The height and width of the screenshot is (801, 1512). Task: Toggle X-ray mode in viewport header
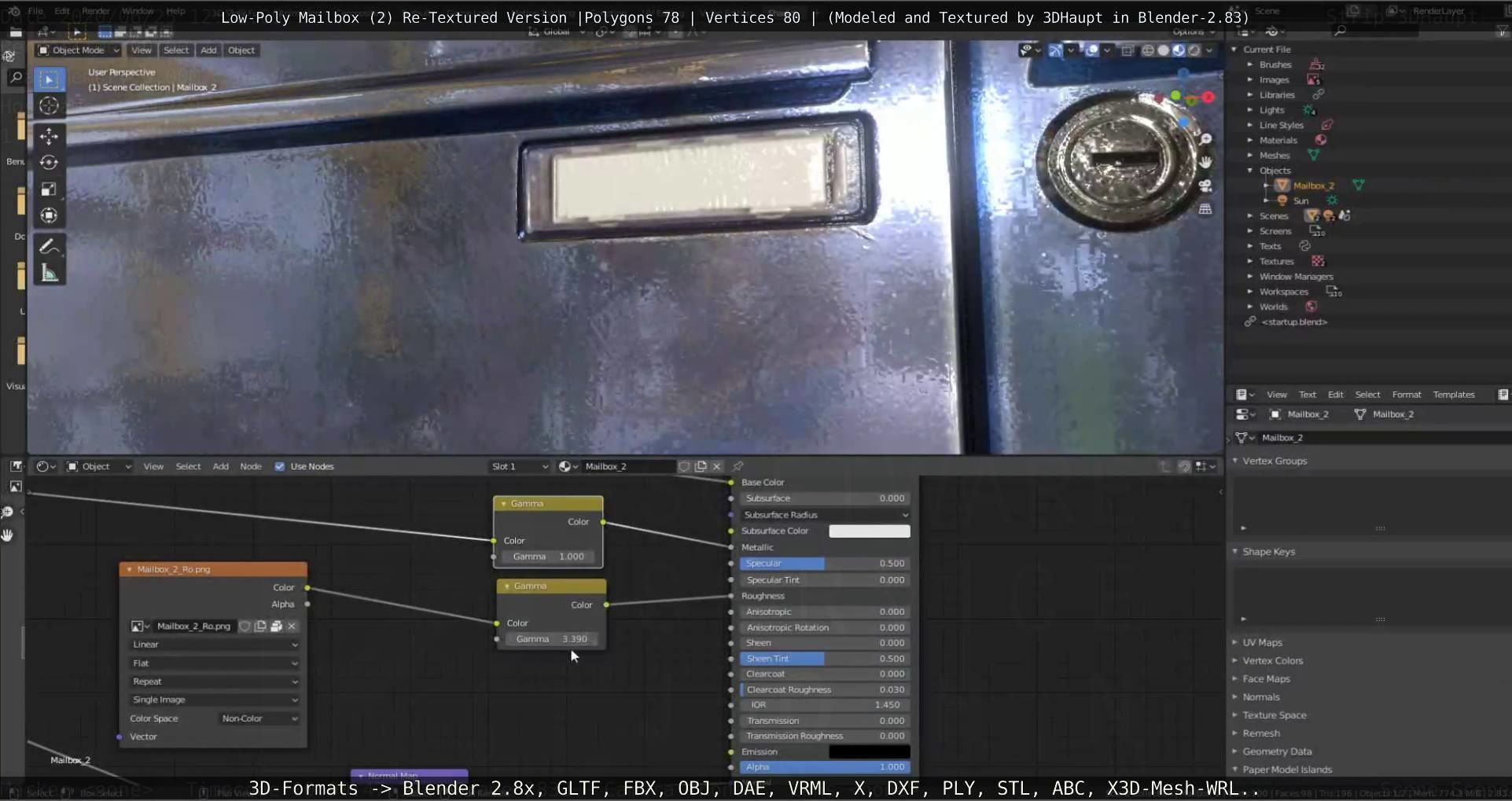1128,50
